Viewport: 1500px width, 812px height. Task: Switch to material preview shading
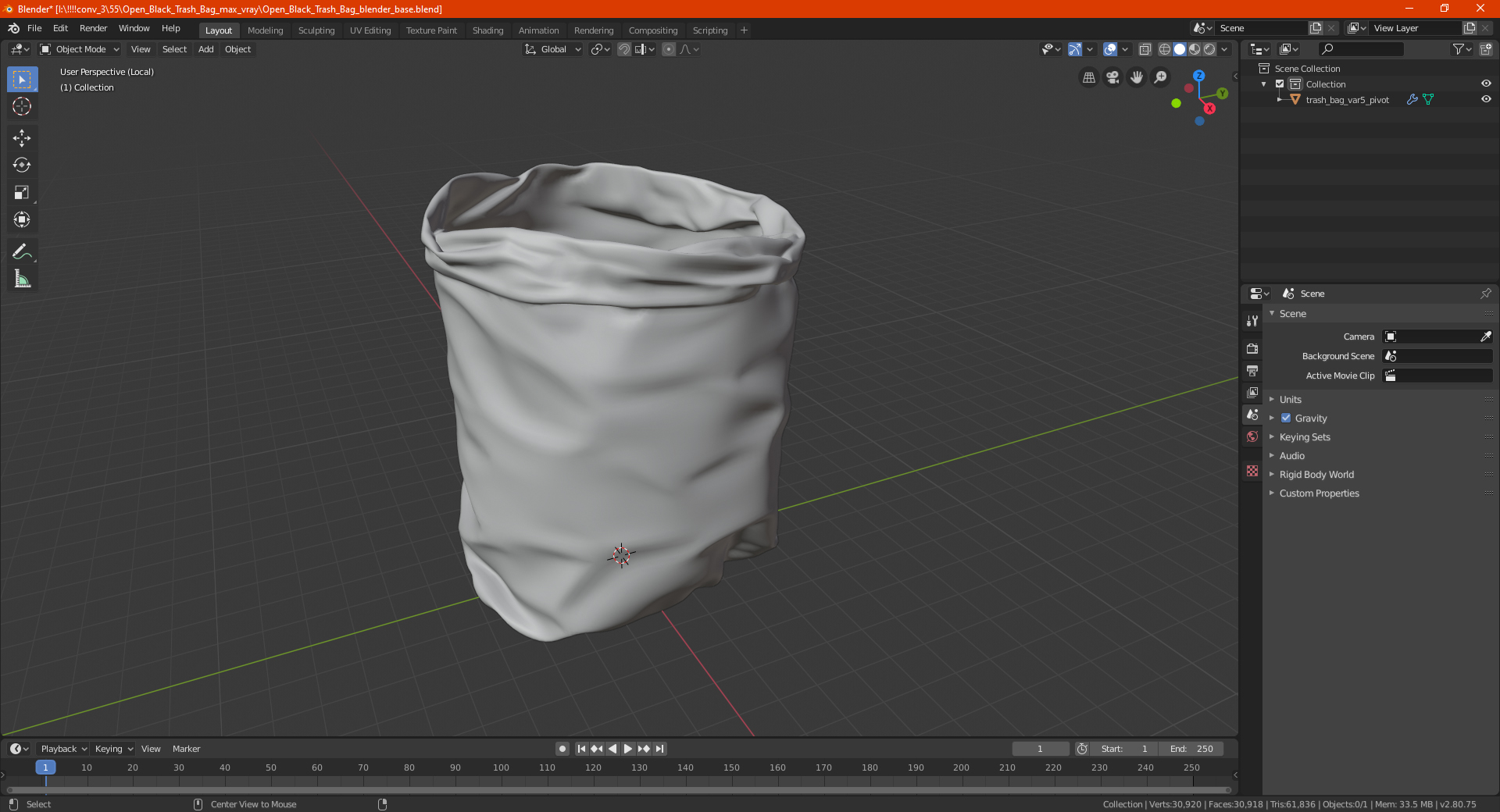click(1195, 49)
